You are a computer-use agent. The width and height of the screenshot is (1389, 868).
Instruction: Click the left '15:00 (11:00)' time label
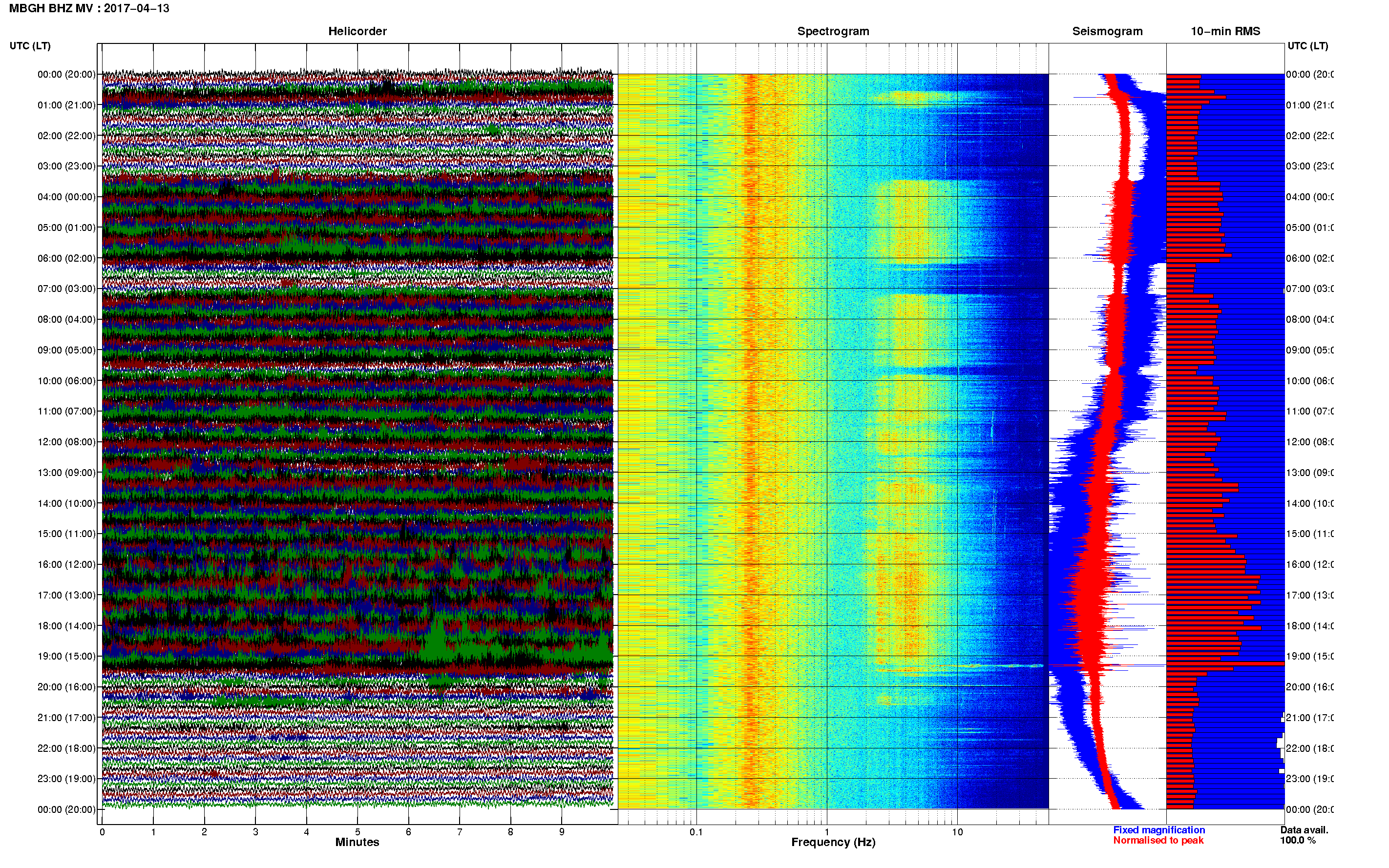click(x=66, y=534)
